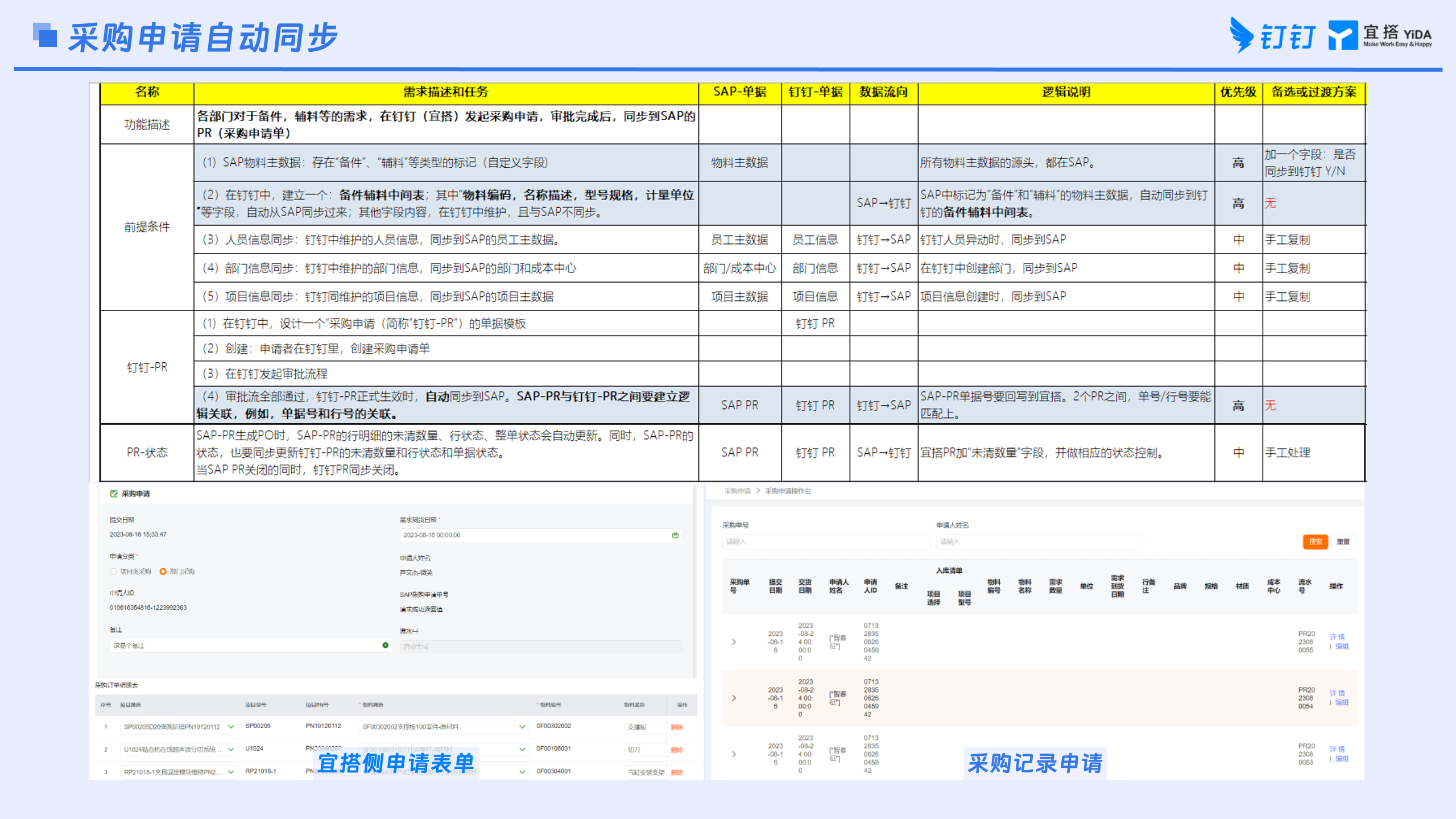Click the 数据流向 header cell

point(883,93)
